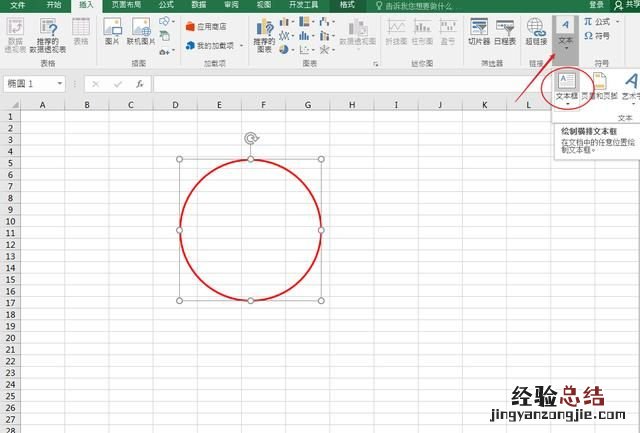The image size is (640, 433).
Task: Click 登录 (Sign in)
Action: pos(596,5)
